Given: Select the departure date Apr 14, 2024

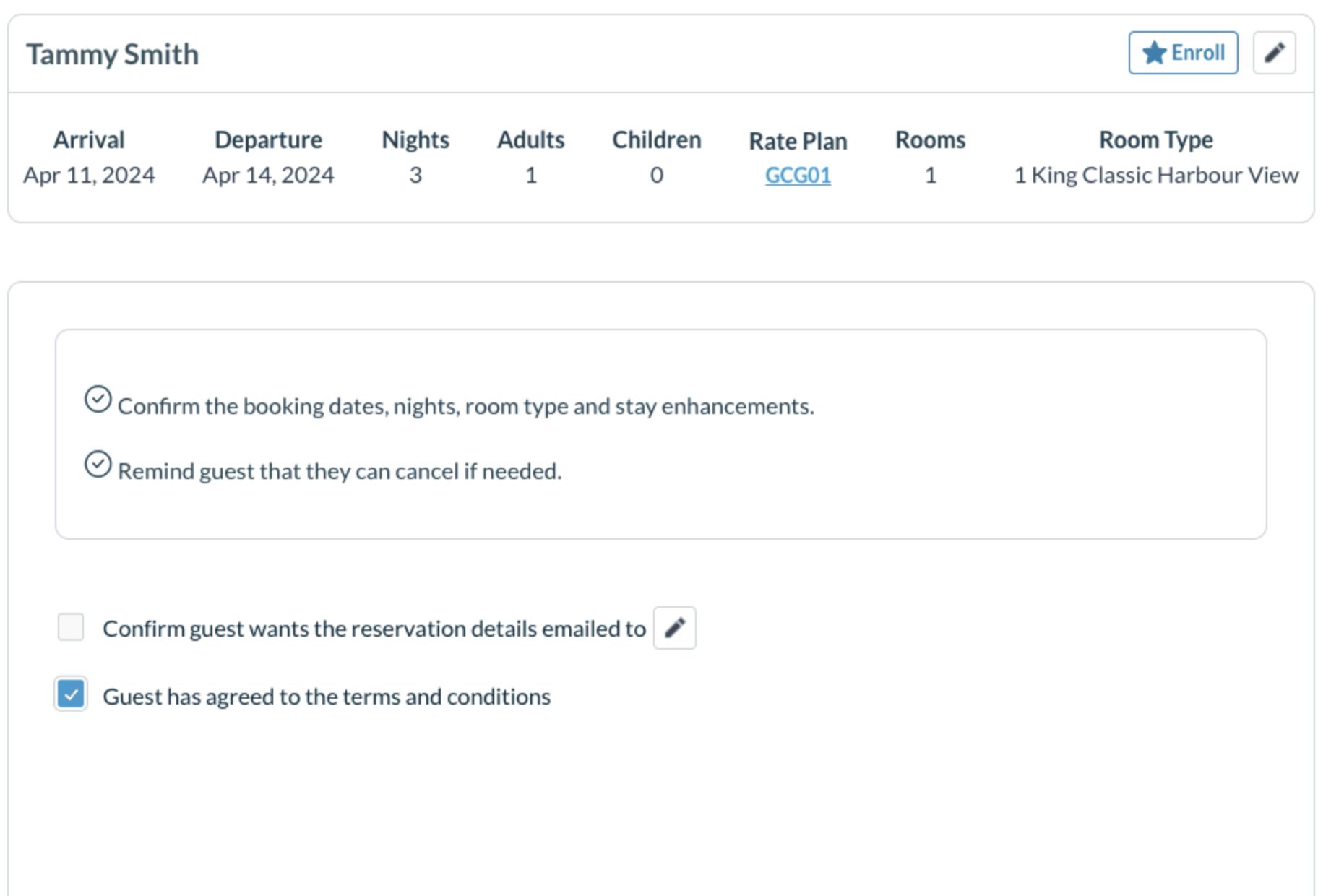Looking at the screenshot, I should click(268, 174).
